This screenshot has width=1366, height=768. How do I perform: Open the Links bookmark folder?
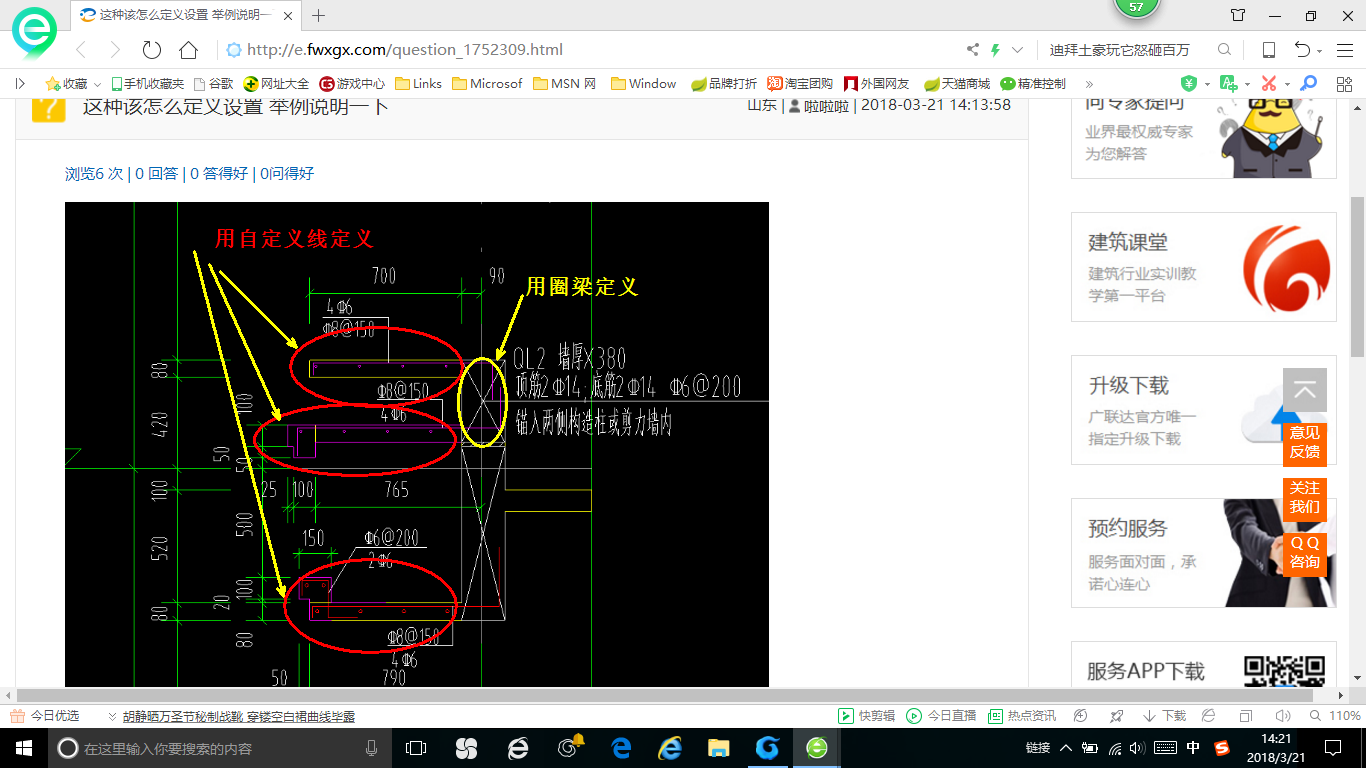coord(418,84)
